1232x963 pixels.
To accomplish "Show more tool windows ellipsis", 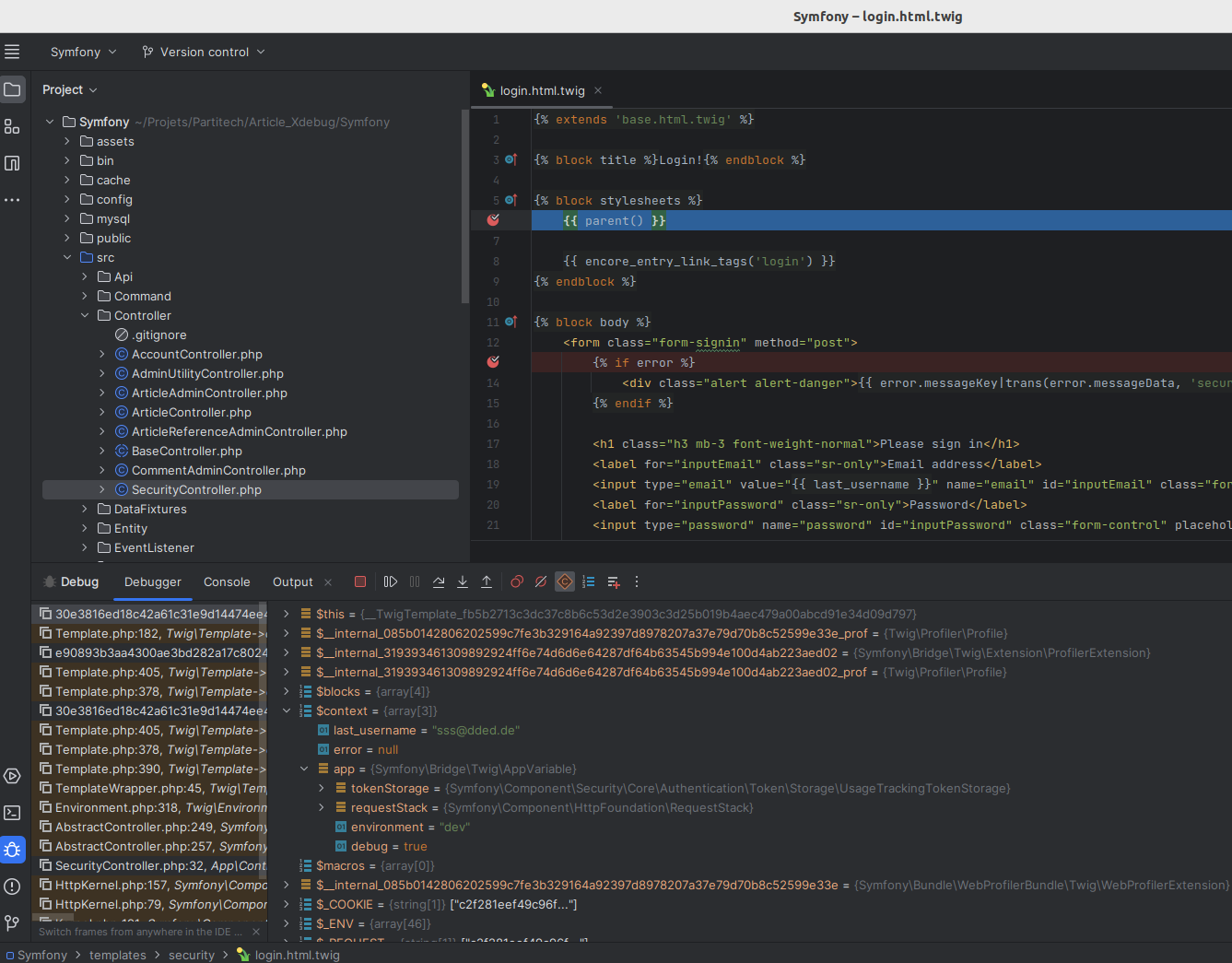I will (x=12, y=200).
